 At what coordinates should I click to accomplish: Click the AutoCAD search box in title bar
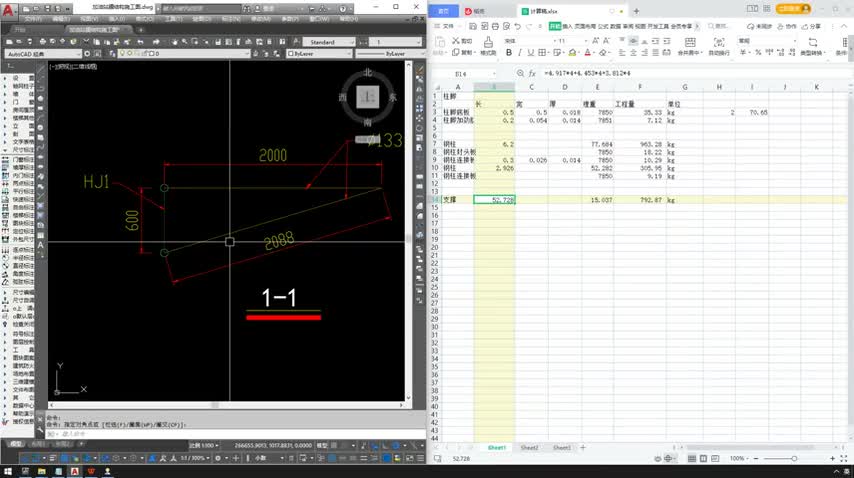(200, 9)
